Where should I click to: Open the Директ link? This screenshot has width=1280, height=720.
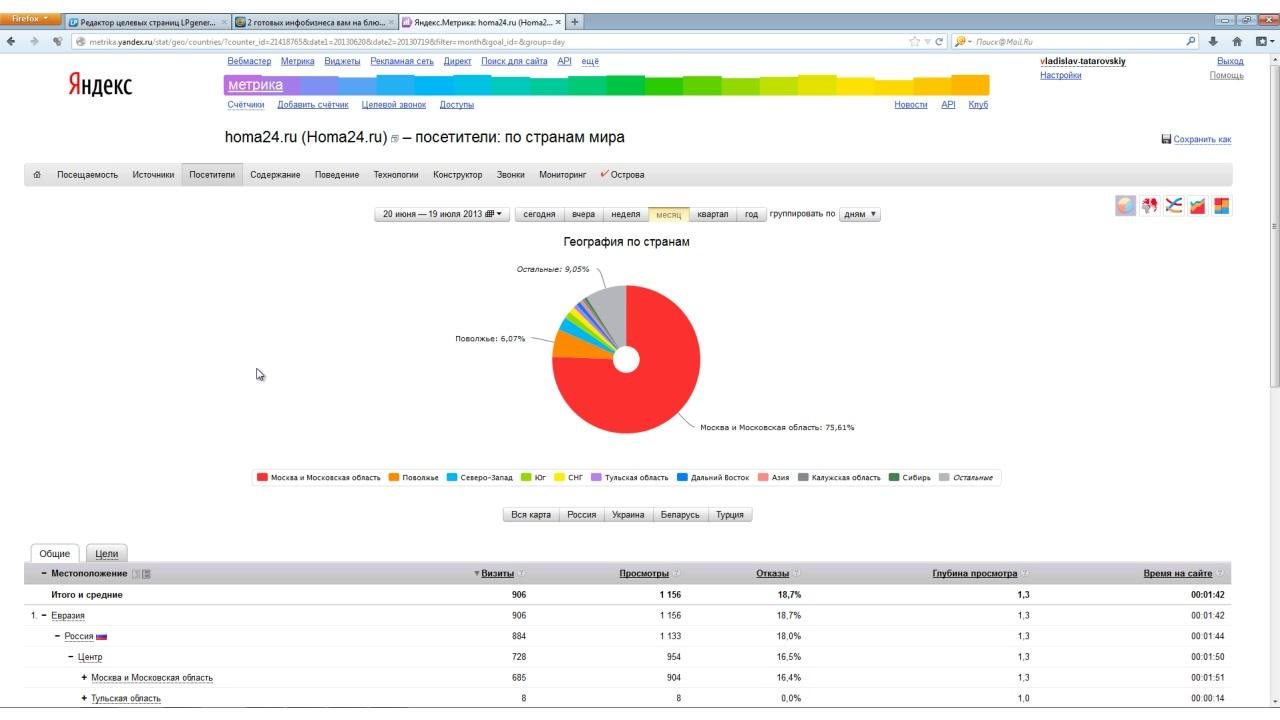[457, 61]
